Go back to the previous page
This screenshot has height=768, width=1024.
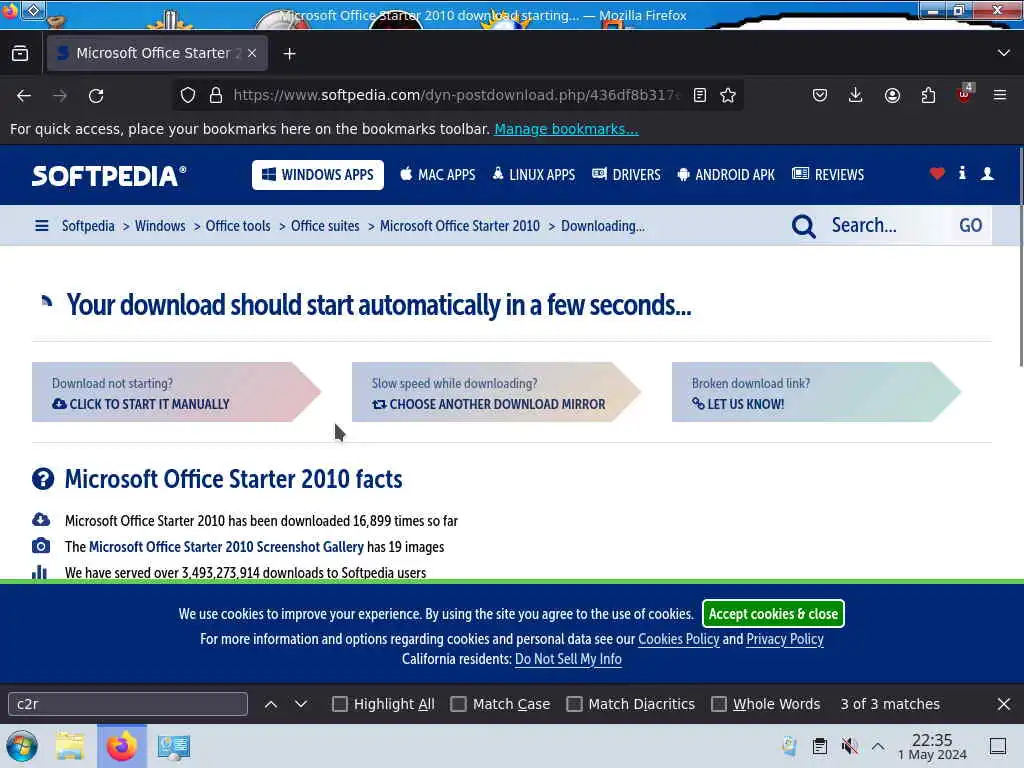point(24,96)
